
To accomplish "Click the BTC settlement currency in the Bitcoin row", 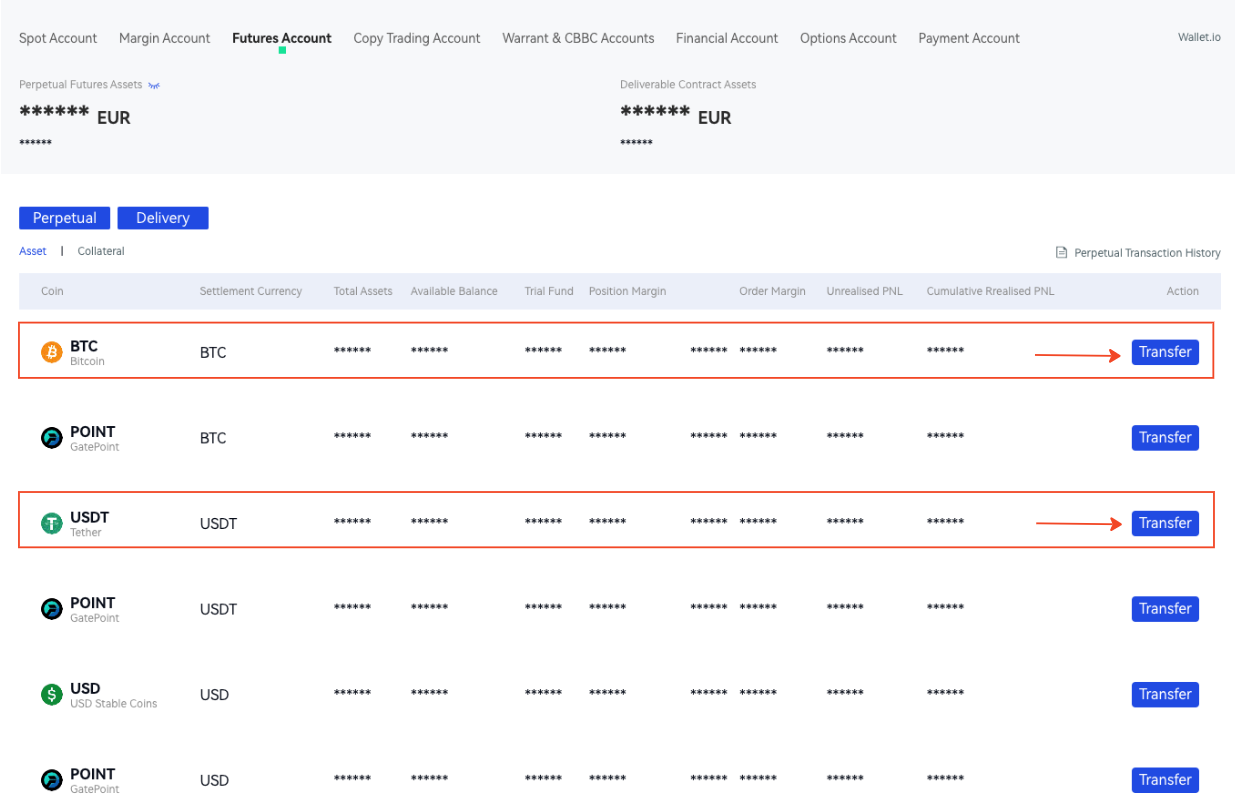I will (213, 353).
